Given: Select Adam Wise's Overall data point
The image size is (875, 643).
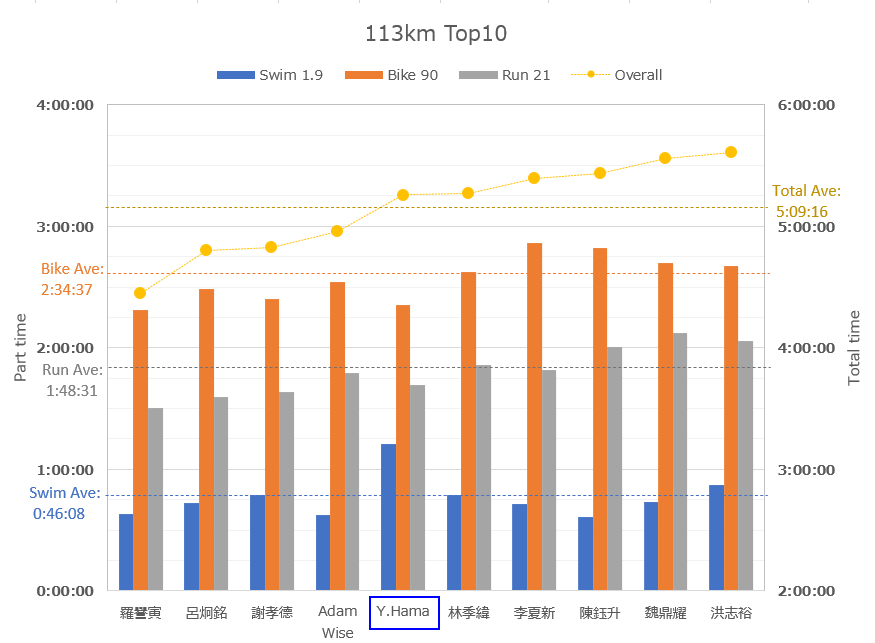Looking at the screenshot, I should point(337,231).
